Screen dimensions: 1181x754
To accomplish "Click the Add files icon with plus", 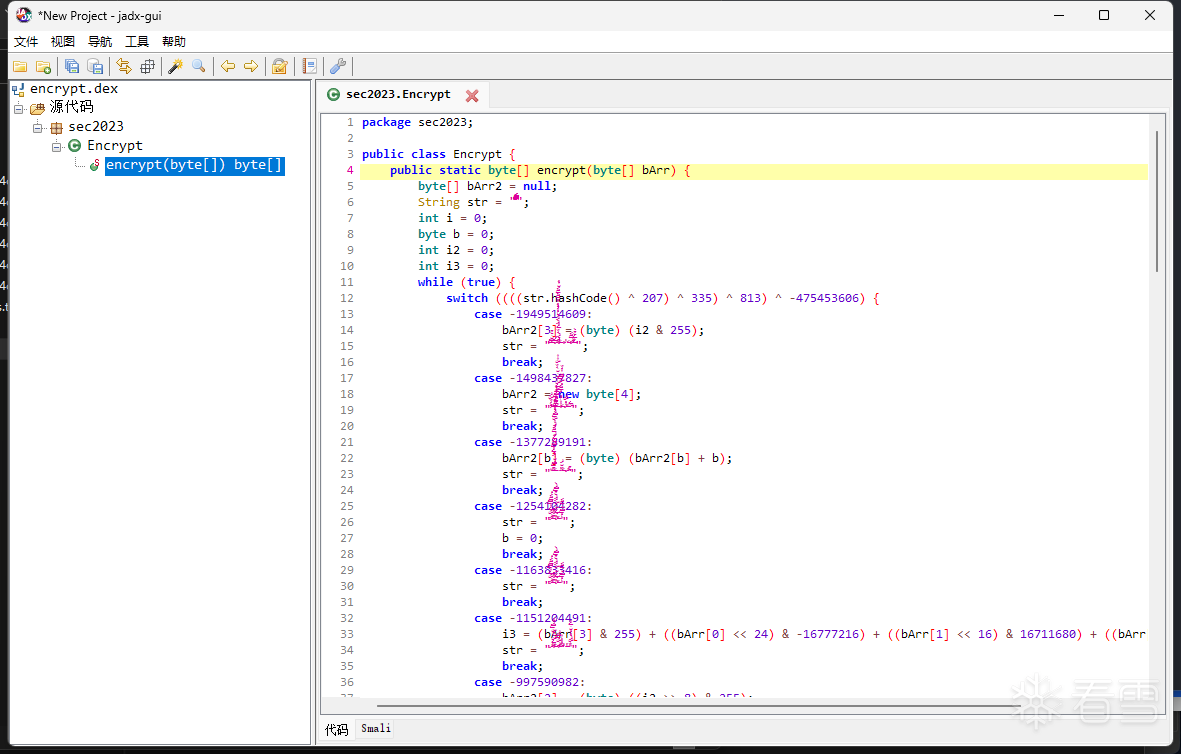I will [43, 66].
